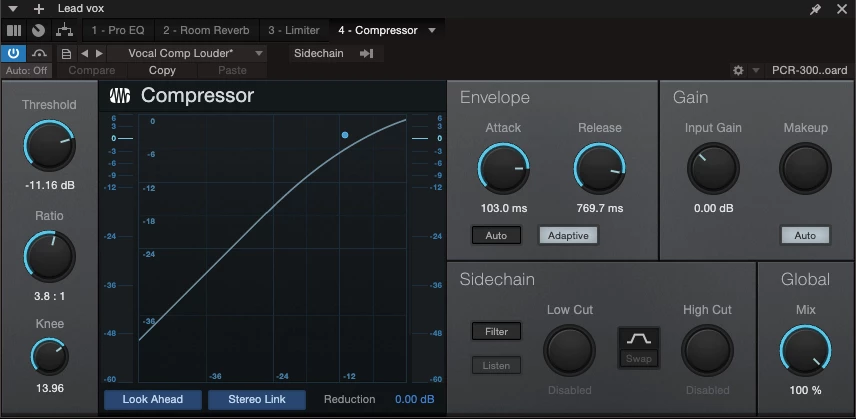Toggle the plug-in power bypass button
Image resolution: width=856 pixels, height=419 pixels.
pos(14,53)
